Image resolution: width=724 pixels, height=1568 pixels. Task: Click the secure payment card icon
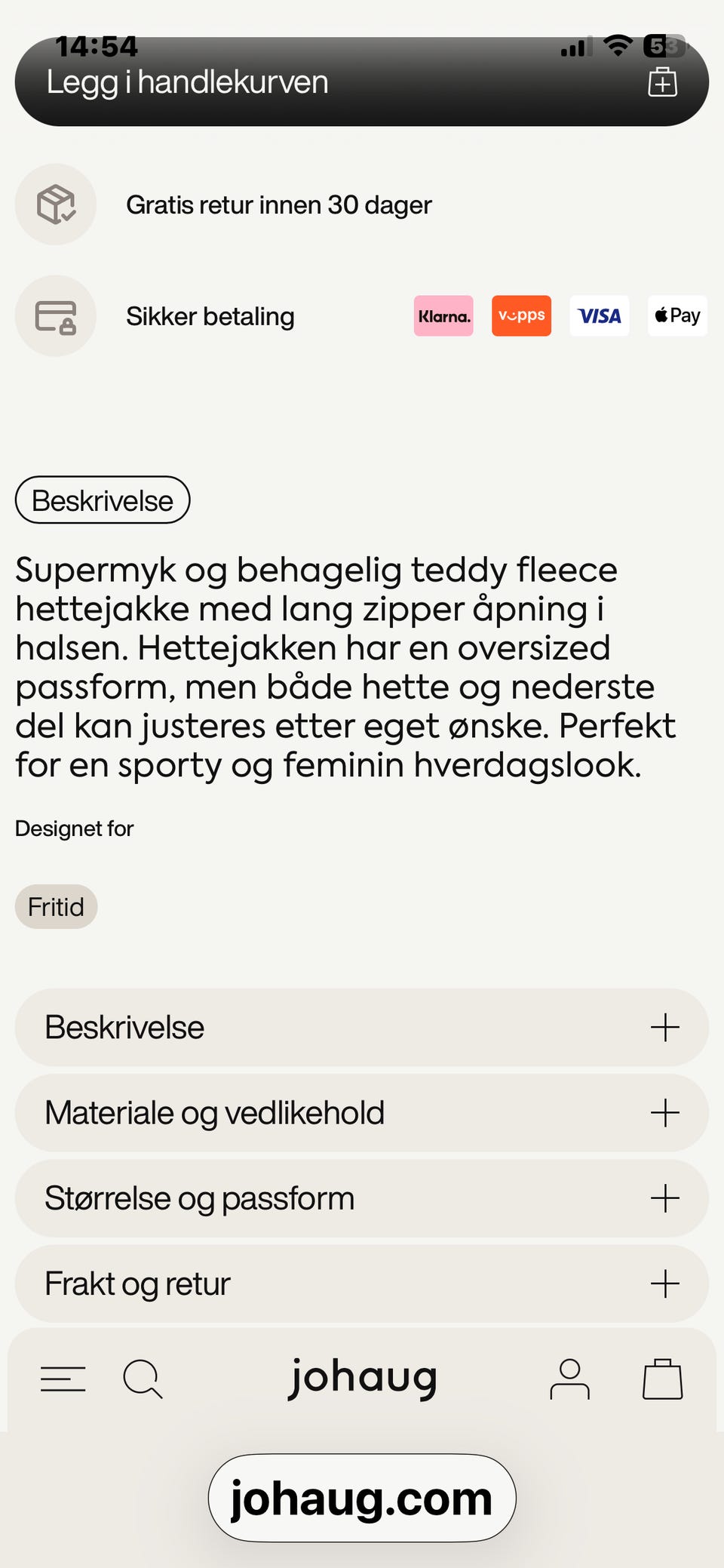click(55, 316)
